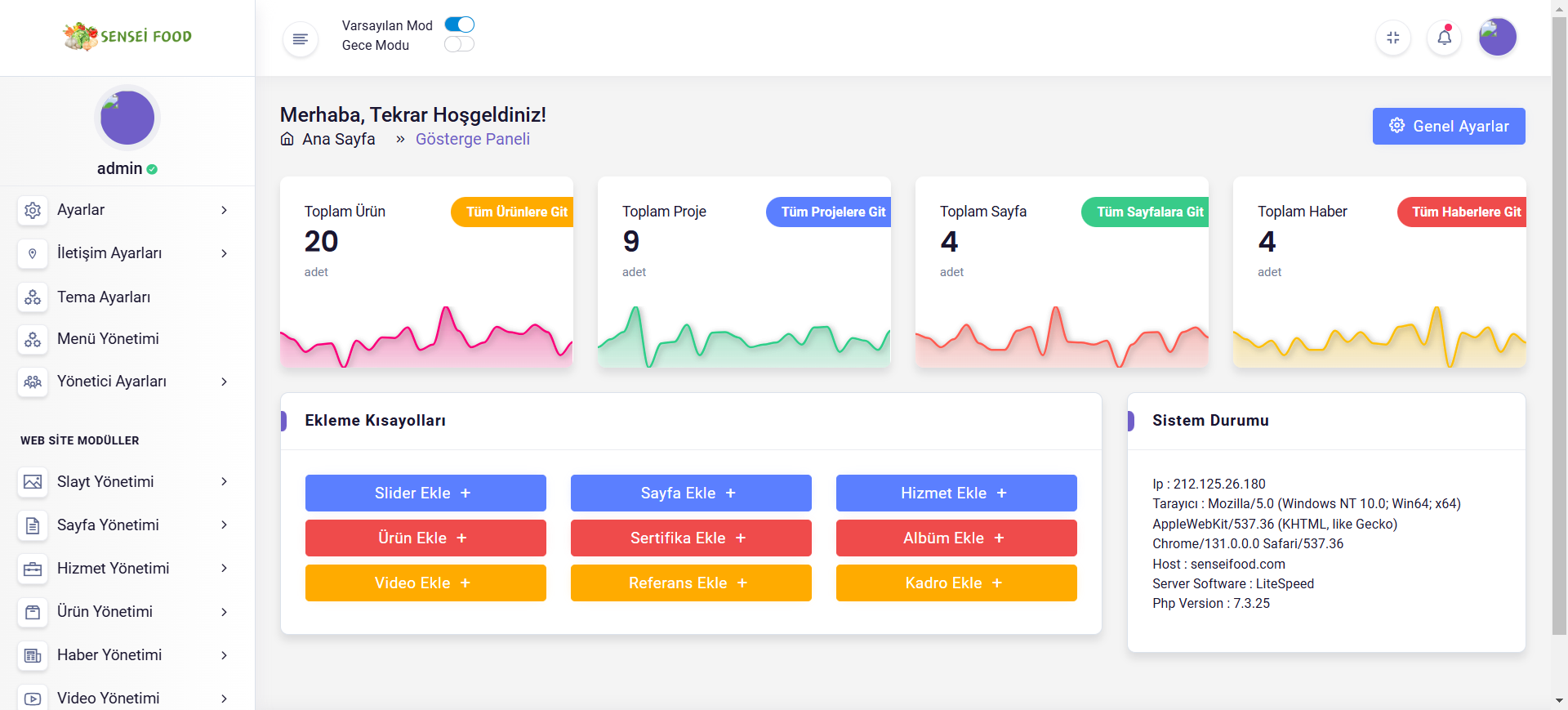Enable the Gece Modu switch
This screenshot has height=710, width=1568.
[459, 44]
